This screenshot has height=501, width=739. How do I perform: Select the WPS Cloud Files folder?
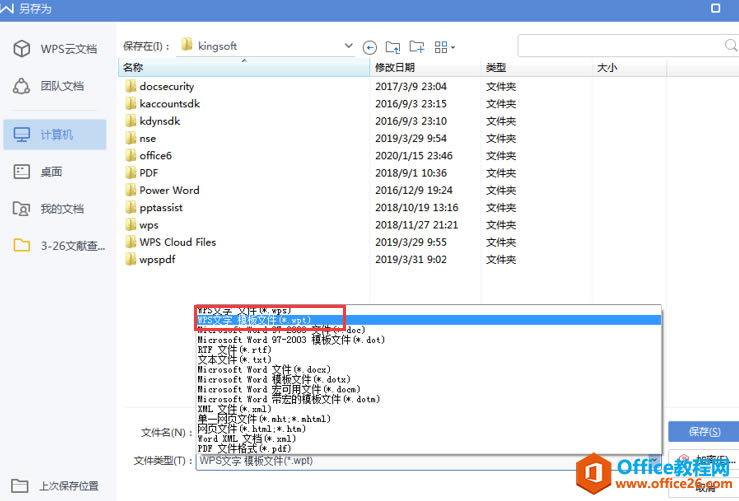tap(171, 242)
